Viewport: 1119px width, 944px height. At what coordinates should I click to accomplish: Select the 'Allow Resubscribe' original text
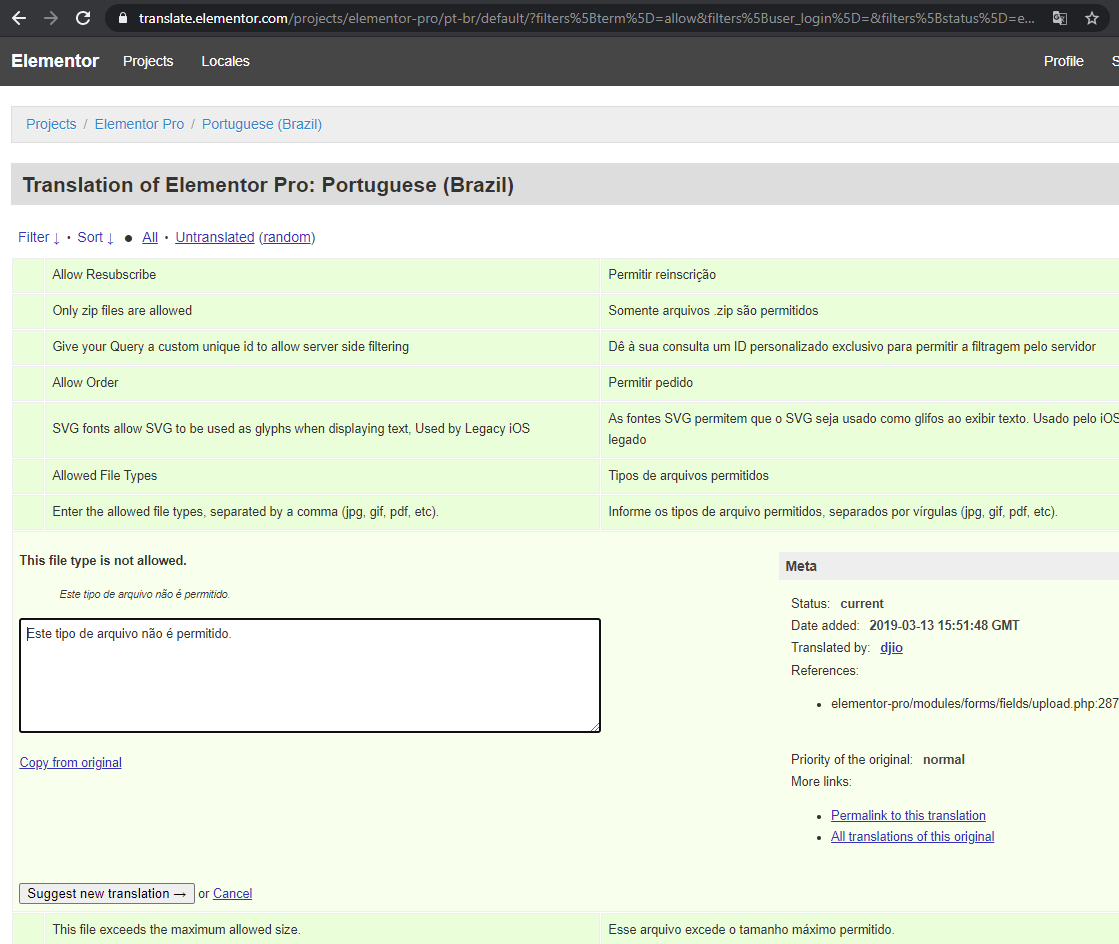104,275
